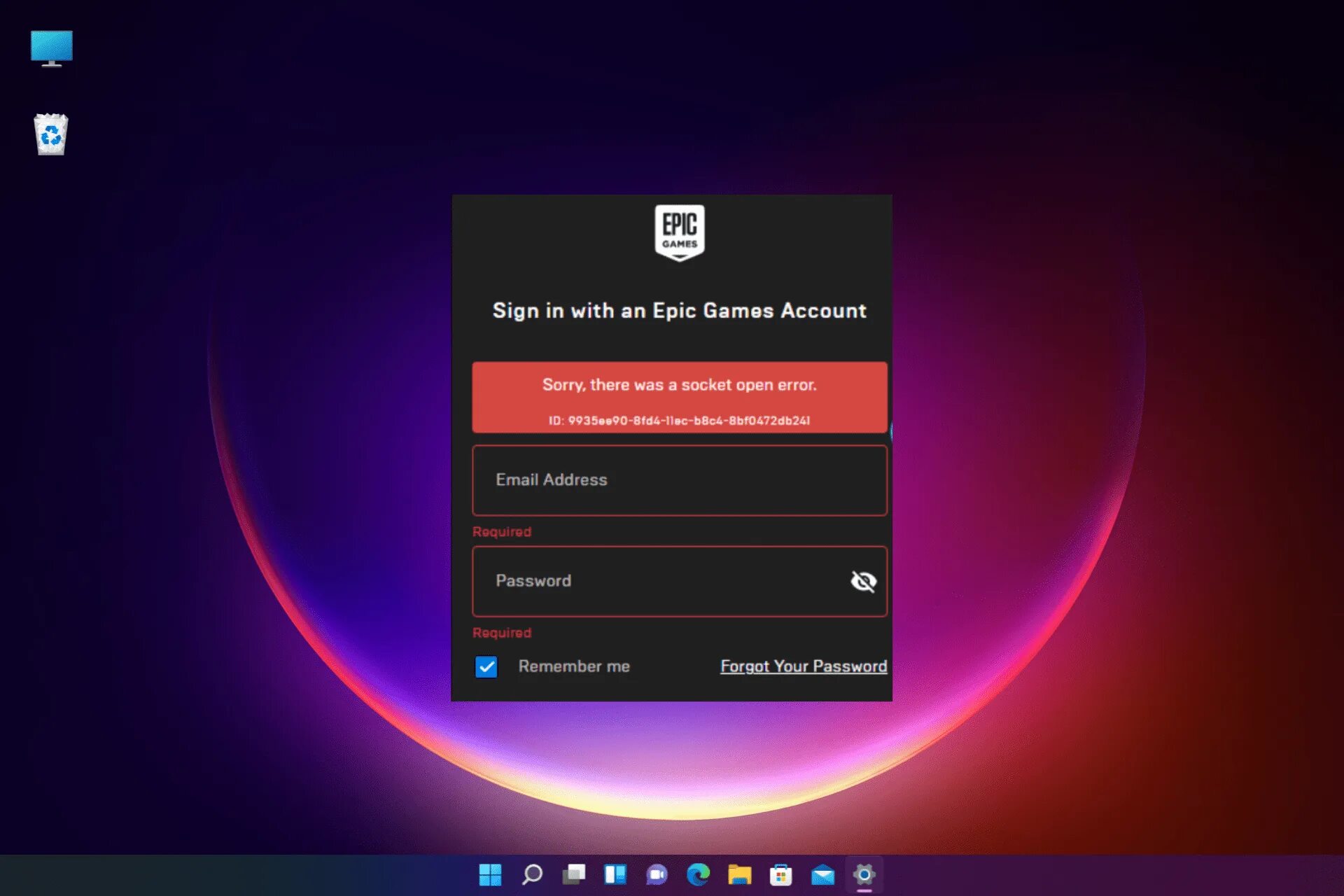
Task: Open Microsoft Store from taskbar
Action: tap(780, 874)
